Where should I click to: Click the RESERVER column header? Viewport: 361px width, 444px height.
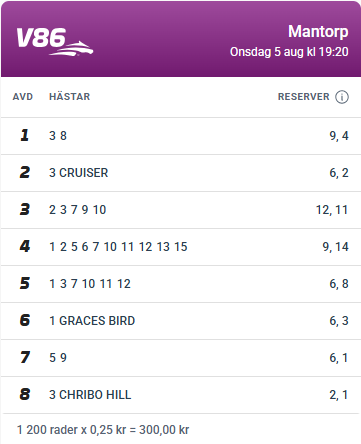[304, 97]
